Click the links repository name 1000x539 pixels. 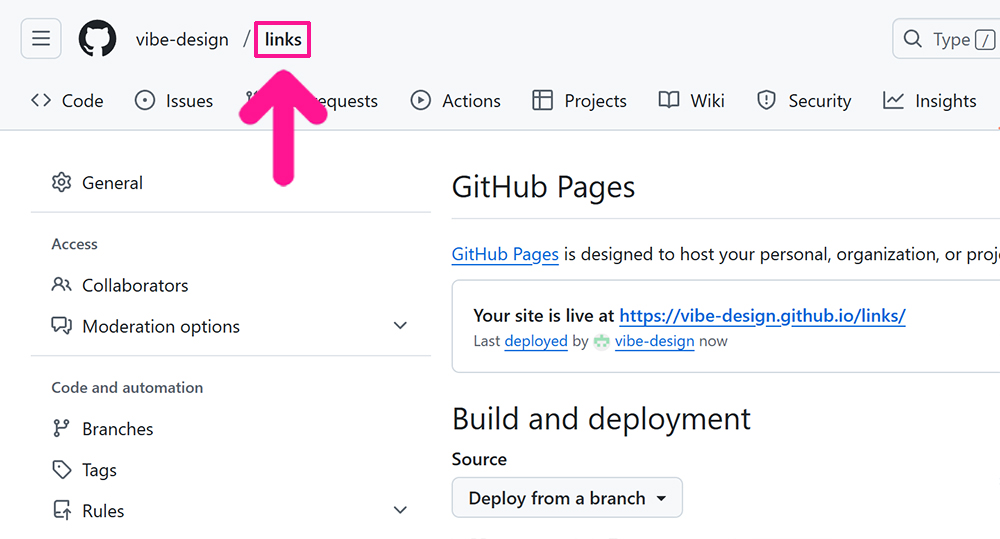click(283, 40)
